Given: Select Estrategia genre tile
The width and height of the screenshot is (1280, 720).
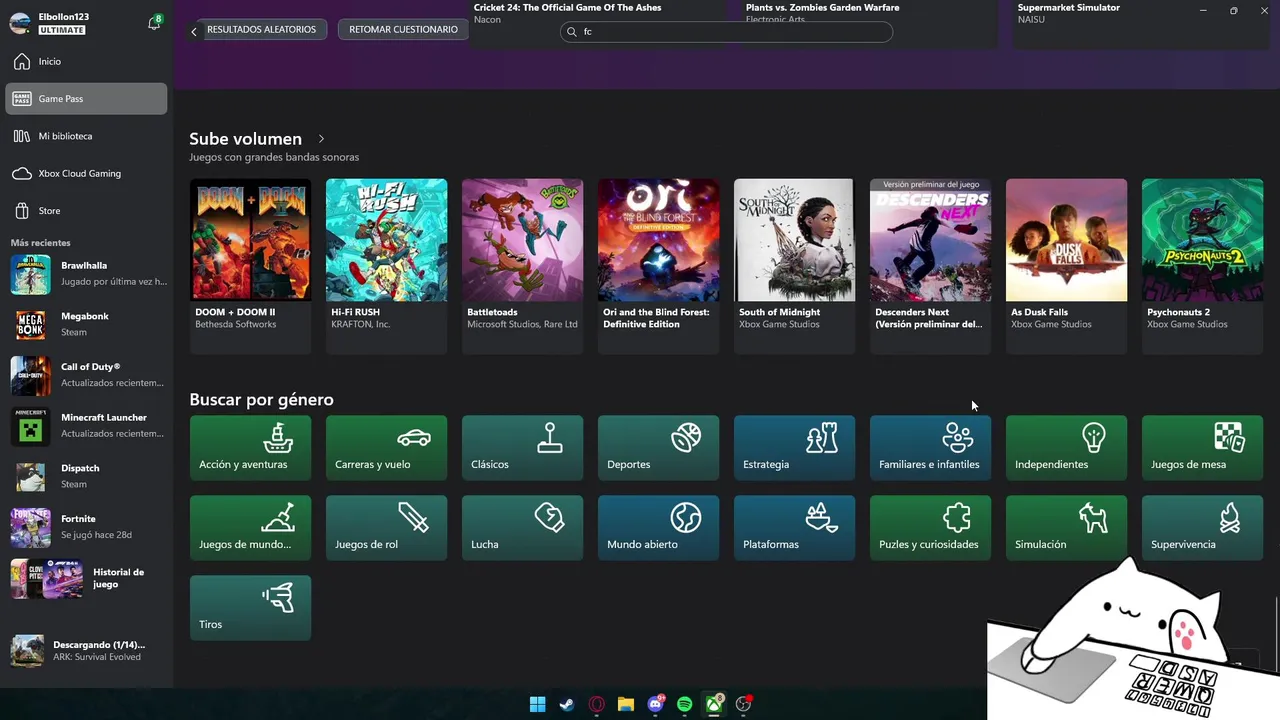Looking at the screenshot, I should 794,448.
